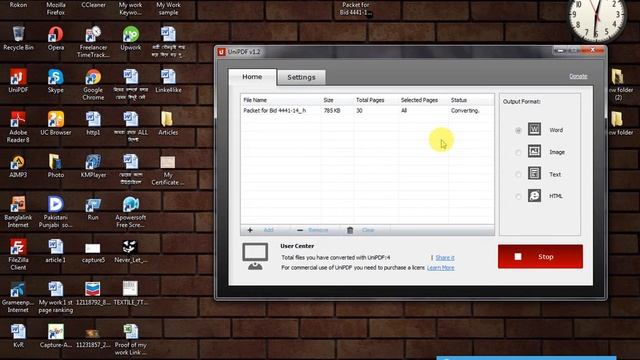Switch to the Settings tab

[301, 77]
